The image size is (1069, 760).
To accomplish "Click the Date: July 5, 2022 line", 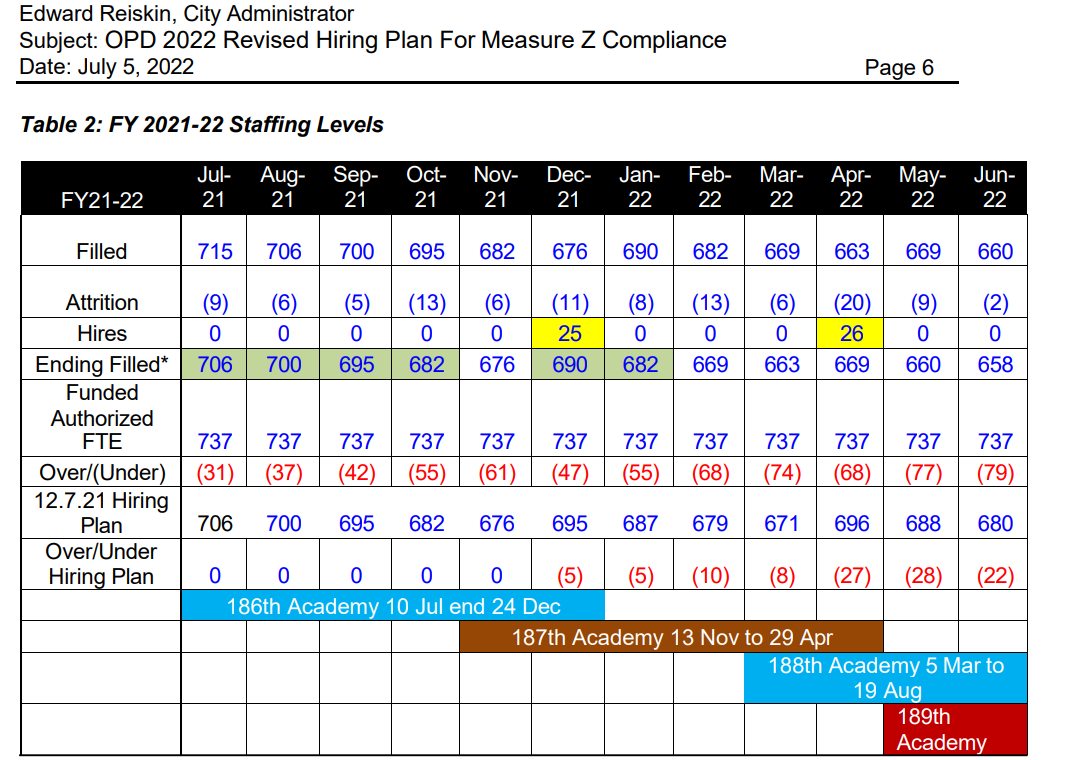I will tap(107, 67).
